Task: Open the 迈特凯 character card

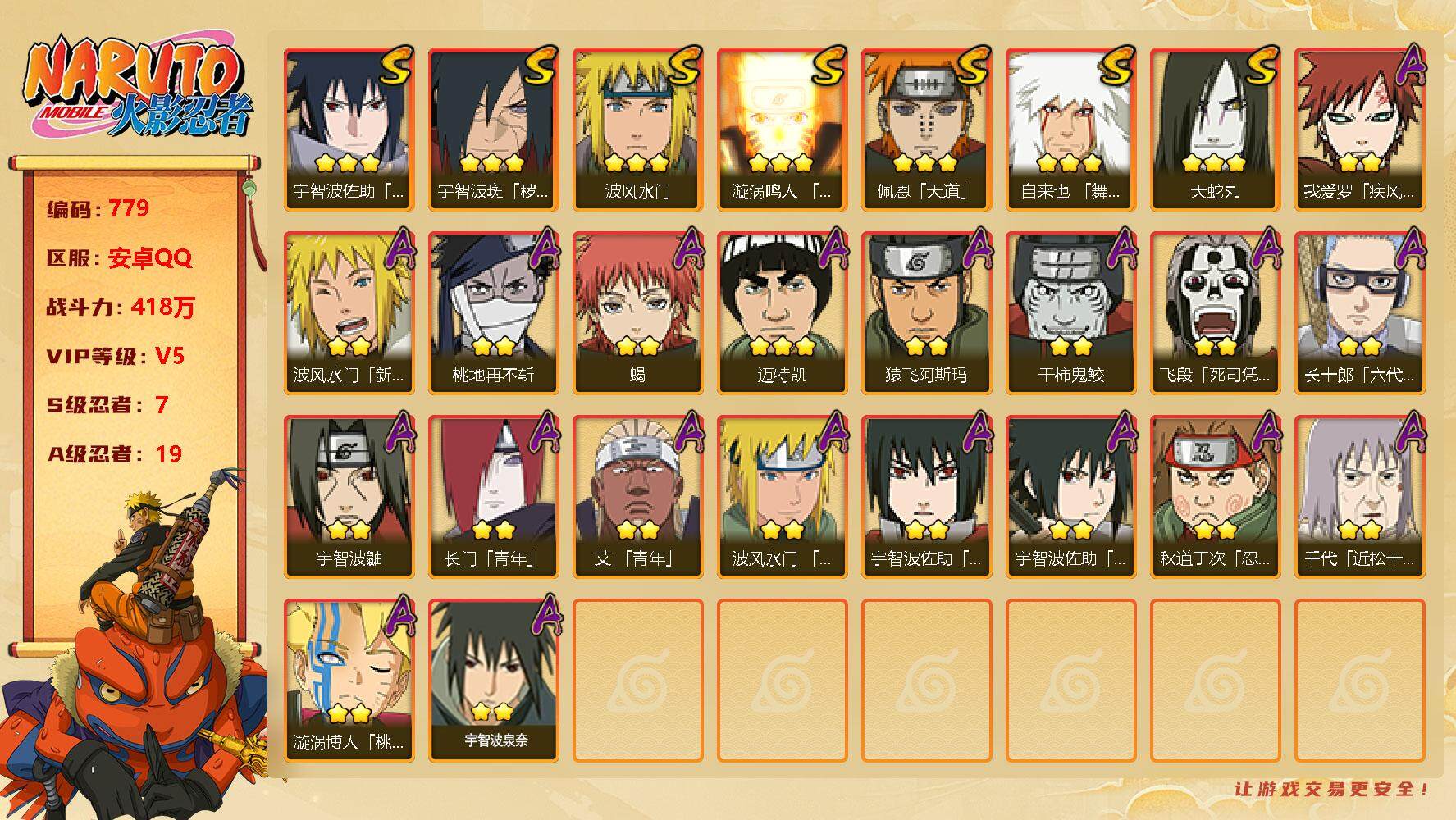Action: [x=782, y=313]
